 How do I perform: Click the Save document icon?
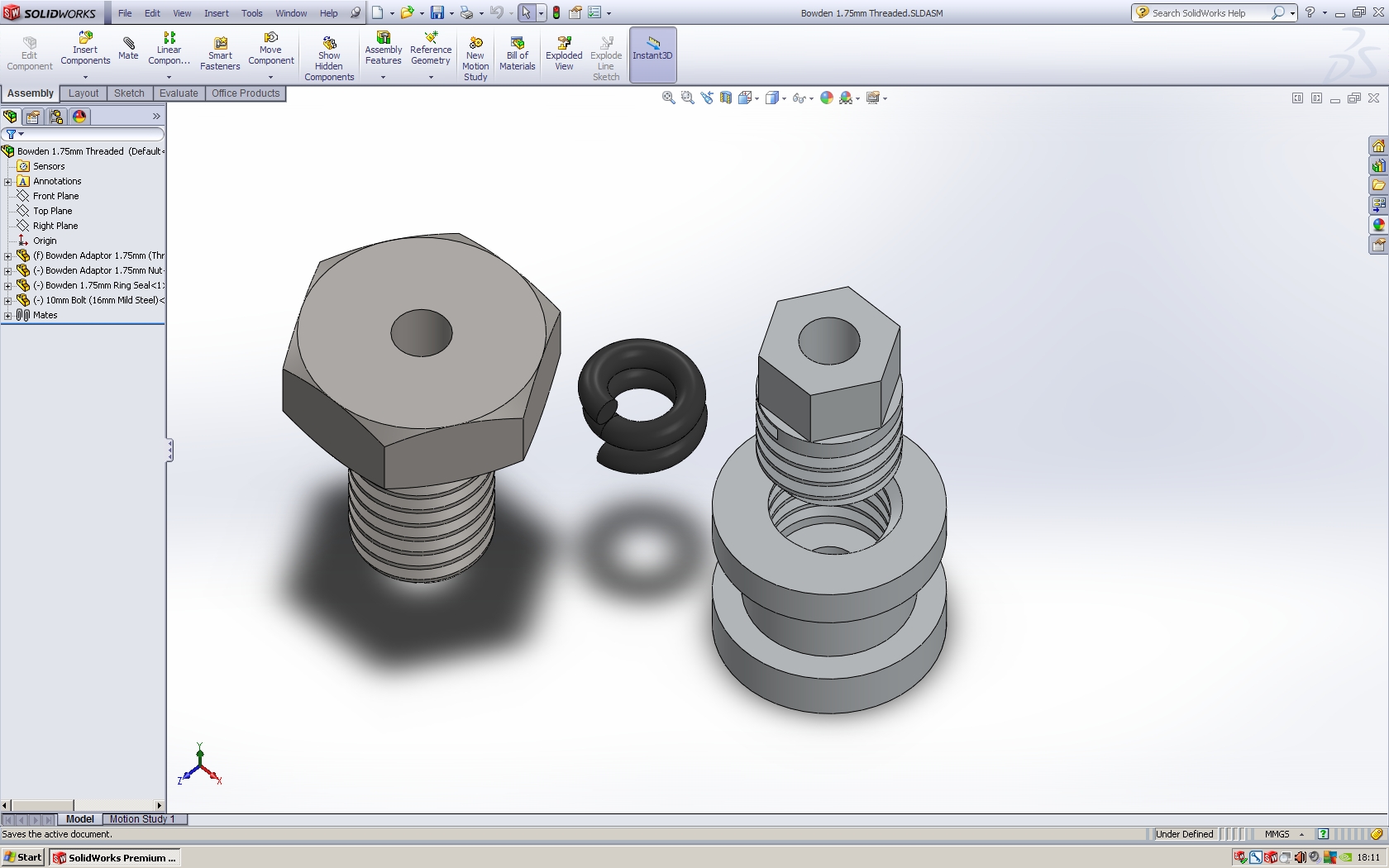[437, 12]
